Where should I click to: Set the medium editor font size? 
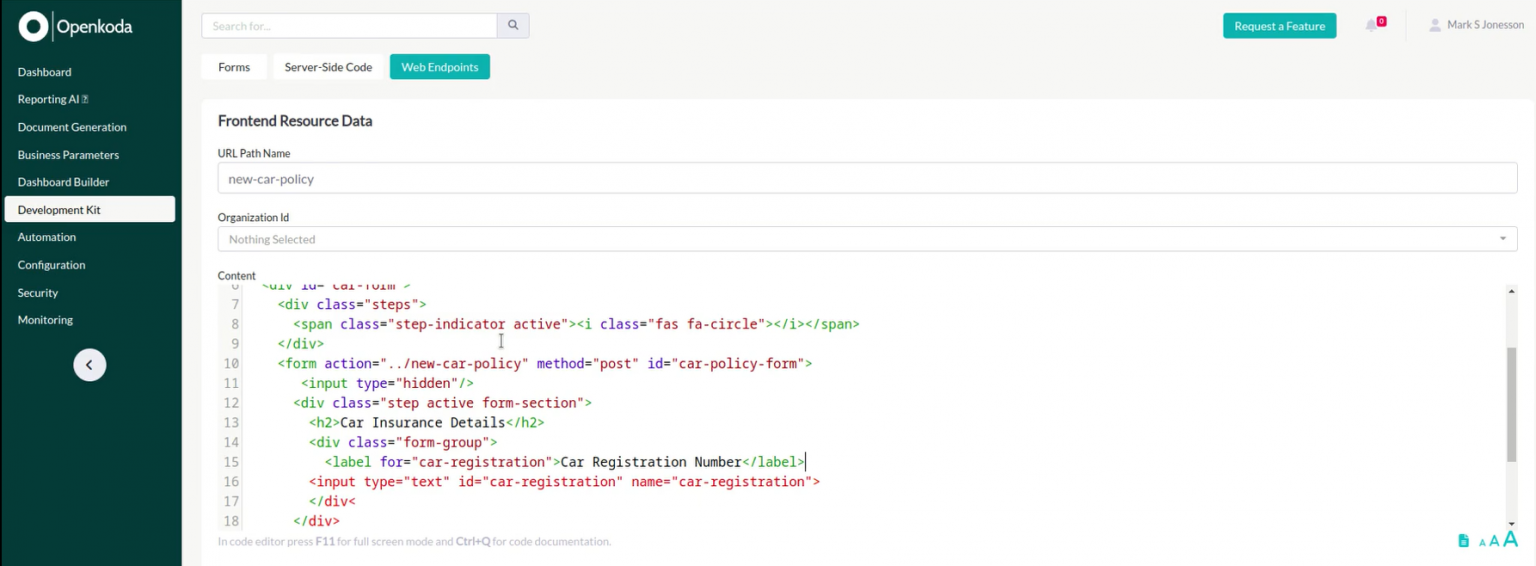coord(1494,541)
